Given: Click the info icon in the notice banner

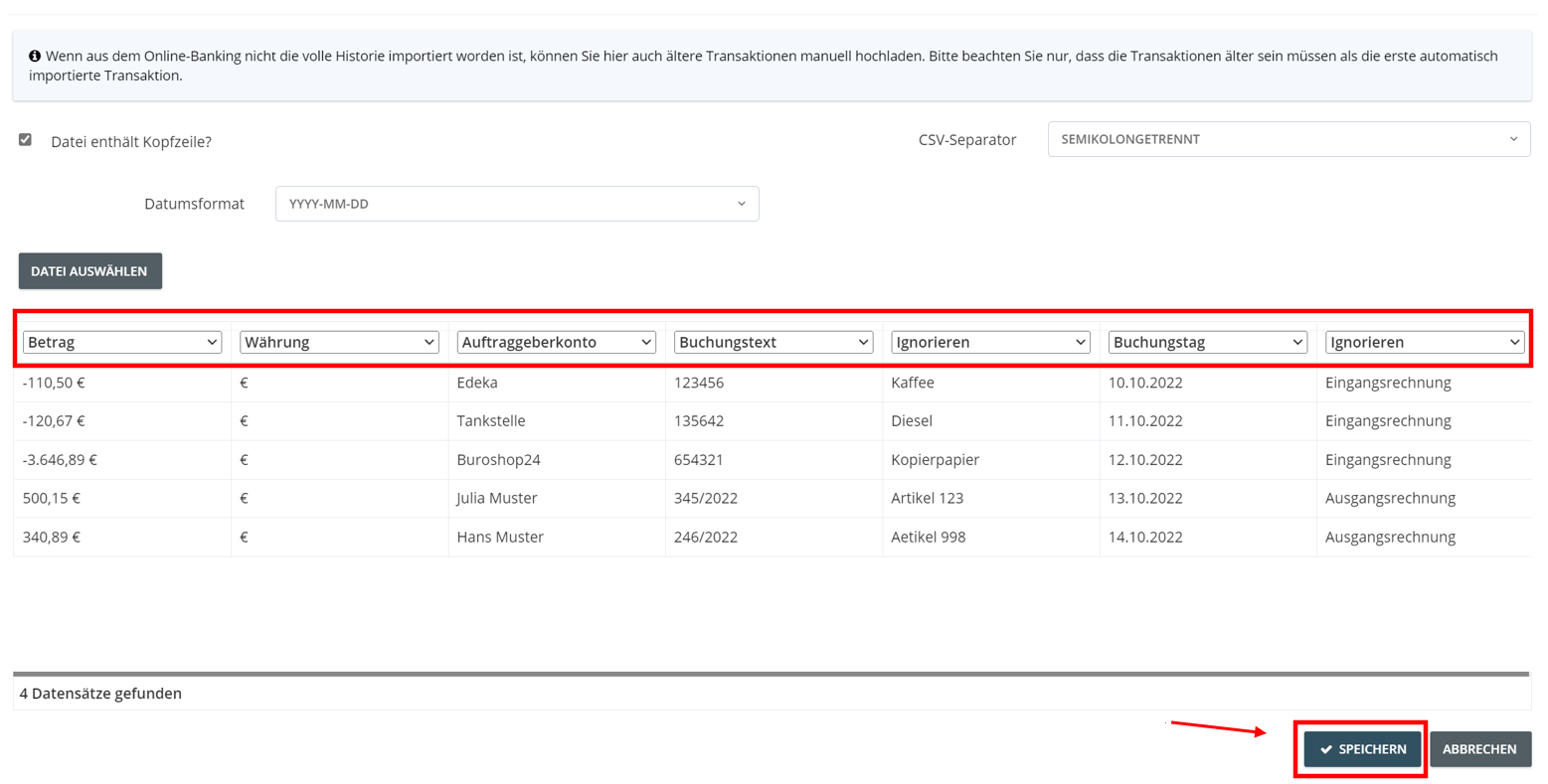Looking at the screenshot, I should [x=35, y=57].
